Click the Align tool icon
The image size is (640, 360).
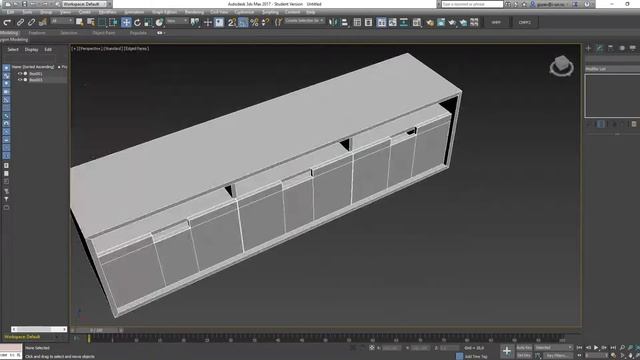click(344, 22)
